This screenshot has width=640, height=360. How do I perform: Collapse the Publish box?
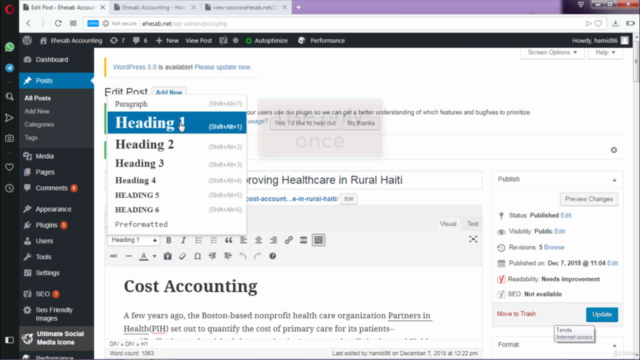point(614,180)
